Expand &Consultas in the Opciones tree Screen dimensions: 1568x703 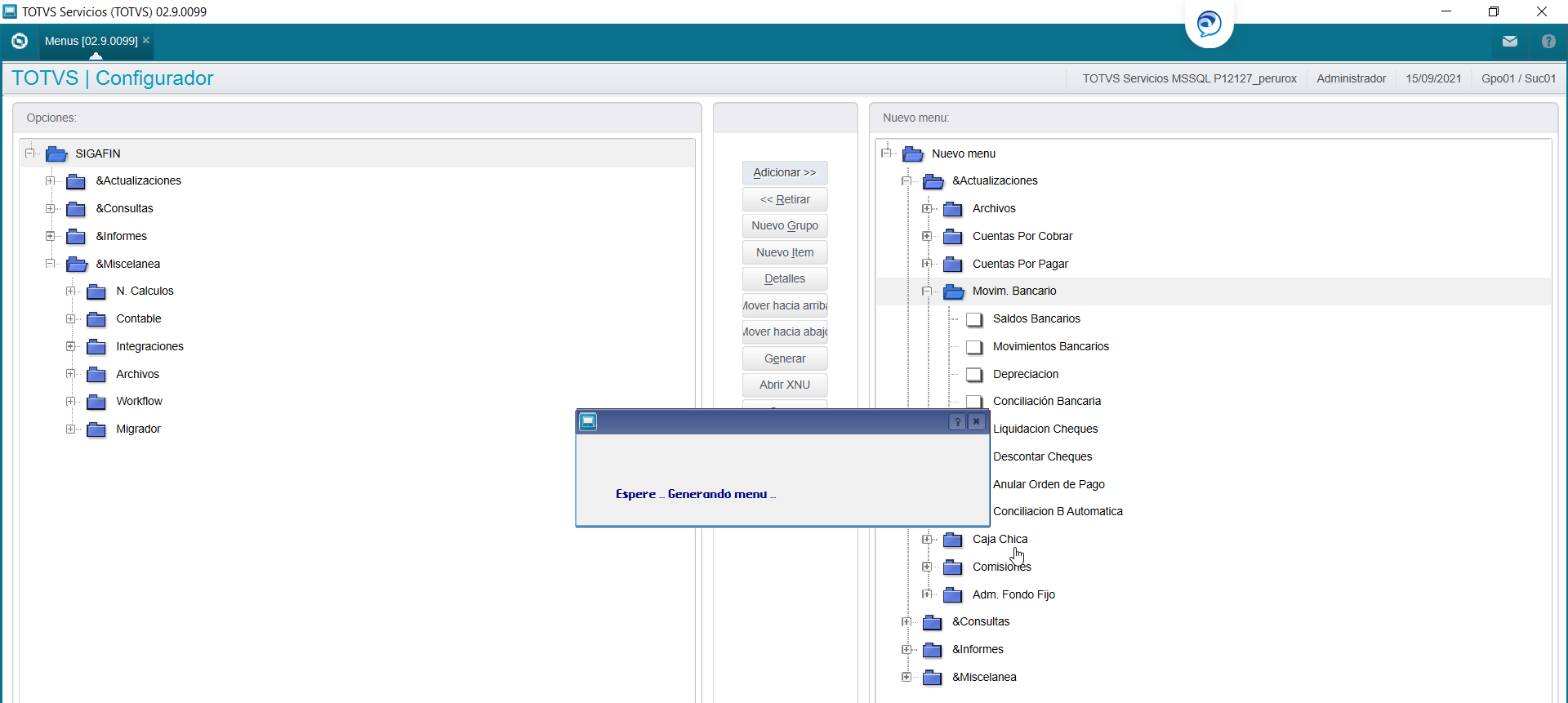(51, 208)
